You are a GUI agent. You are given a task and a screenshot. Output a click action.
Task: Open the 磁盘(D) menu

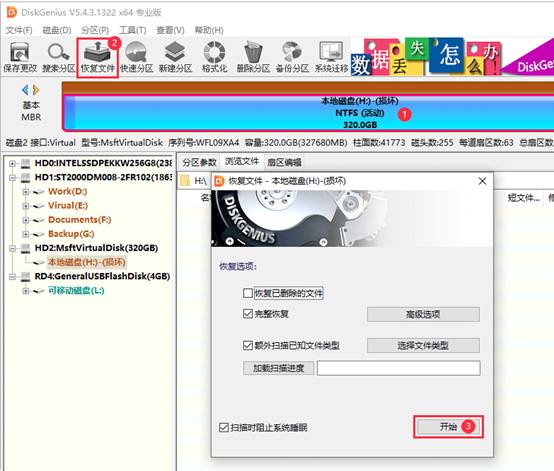(57, 30)
